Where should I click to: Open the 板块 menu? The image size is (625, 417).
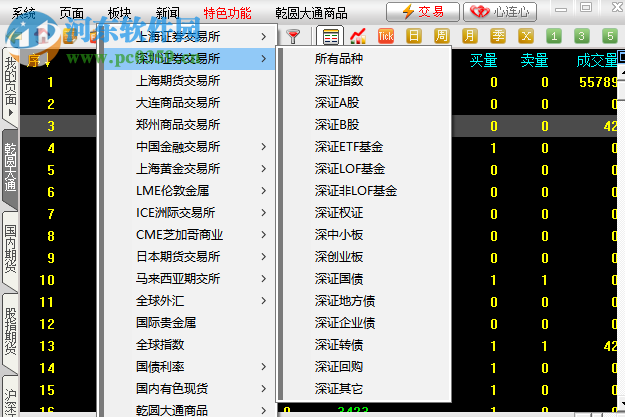coord(120,13)
